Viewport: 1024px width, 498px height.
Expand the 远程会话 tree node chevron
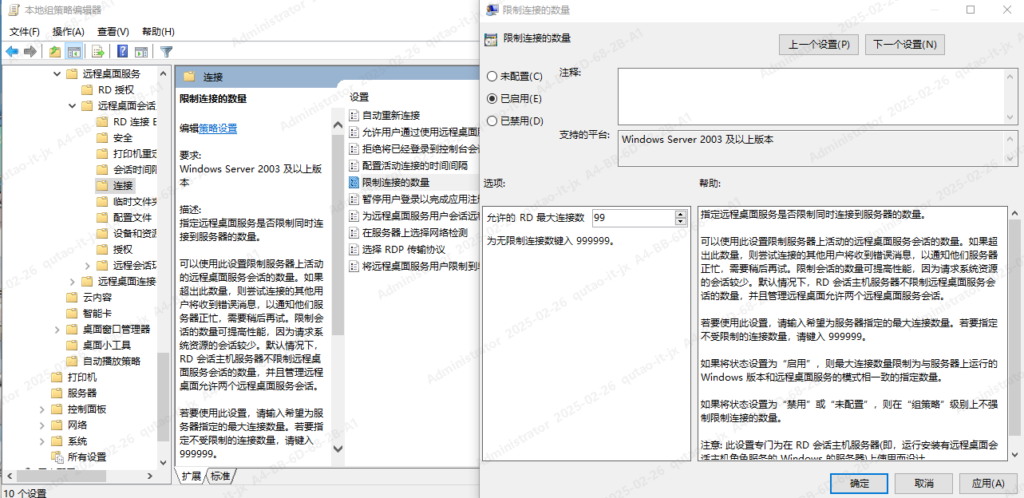(x=87, y=265)
